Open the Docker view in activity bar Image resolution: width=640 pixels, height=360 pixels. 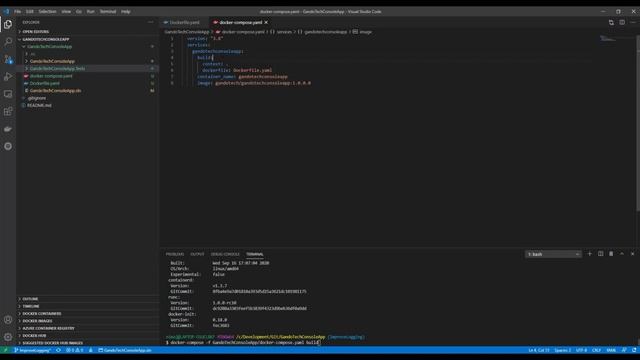click(8, 129)
